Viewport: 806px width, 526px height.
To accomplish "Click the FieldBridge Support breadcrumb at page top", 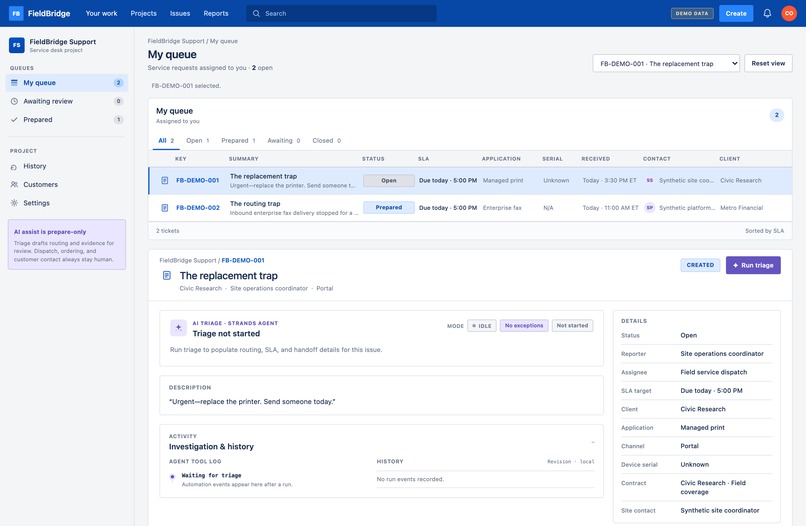I will [x=176, y=41].
